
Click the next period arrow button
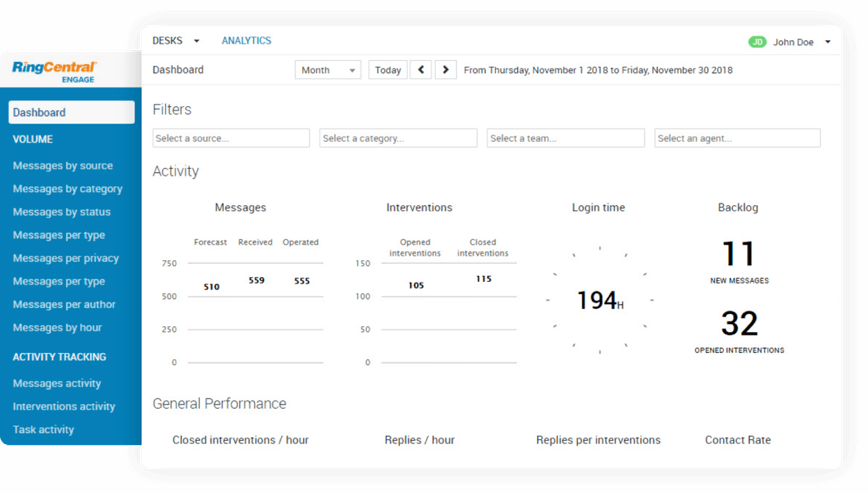446,70
